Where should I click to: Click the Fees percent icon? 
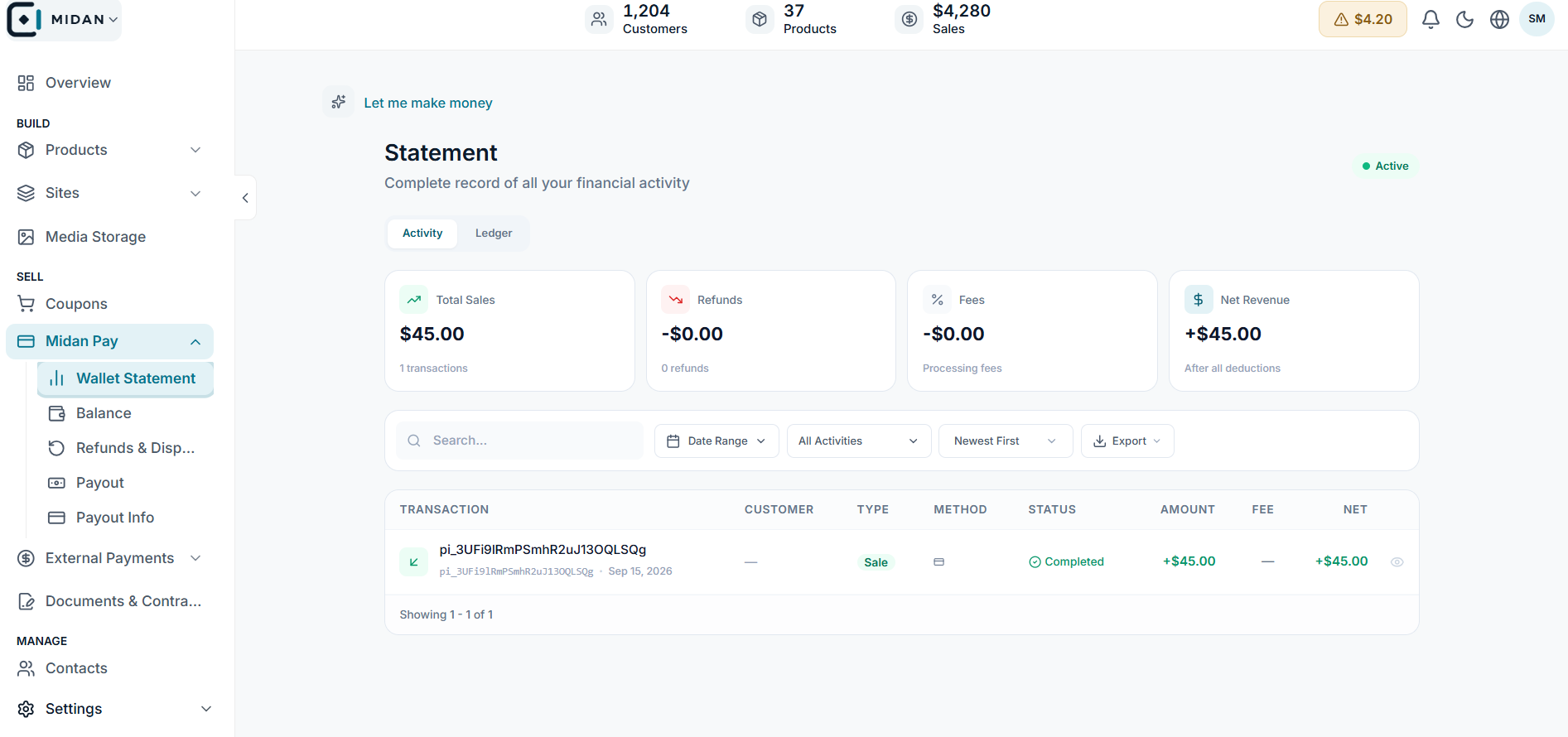pyautogui.click(x=937, y=300)
